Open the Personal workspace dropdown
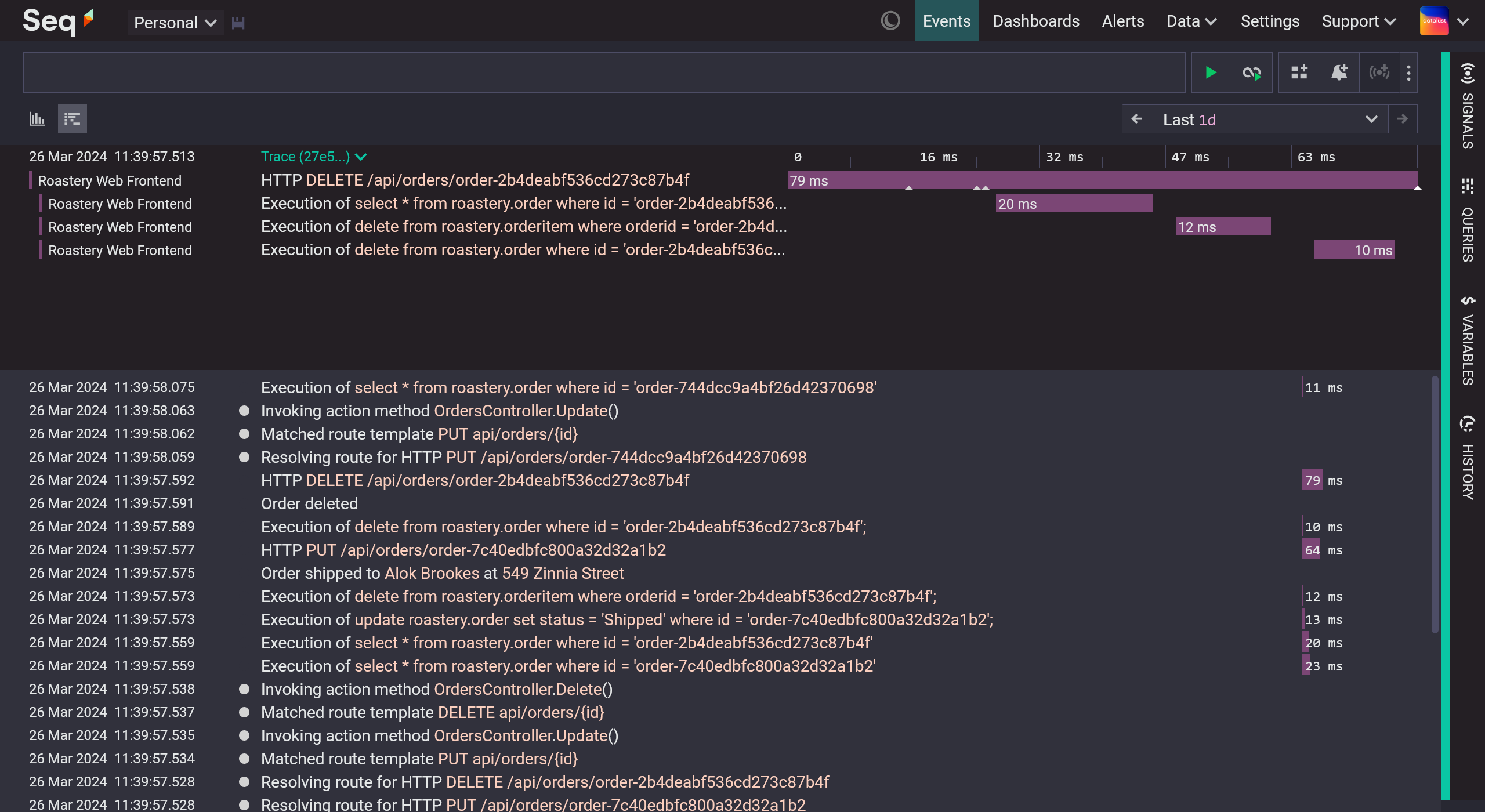 point(175,23)
